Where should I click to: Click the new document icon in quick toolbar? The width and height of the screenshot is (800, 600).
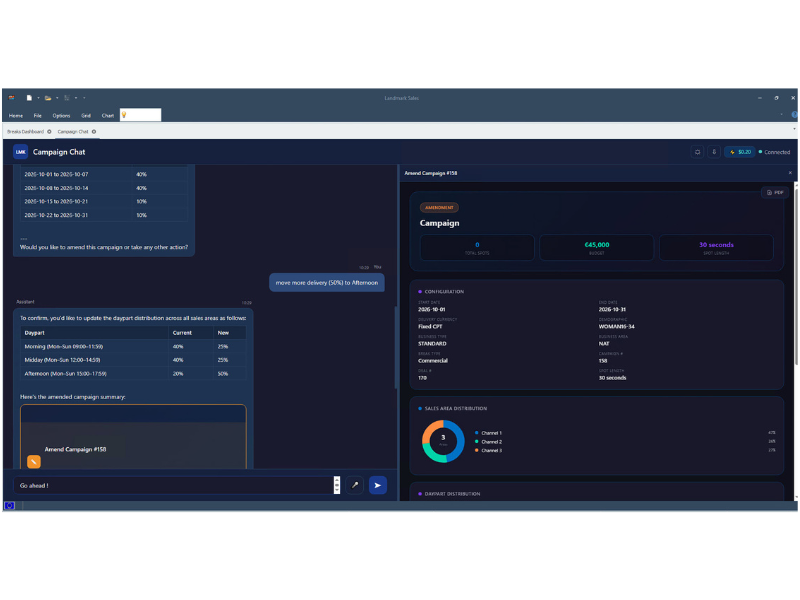coord(29,98)
